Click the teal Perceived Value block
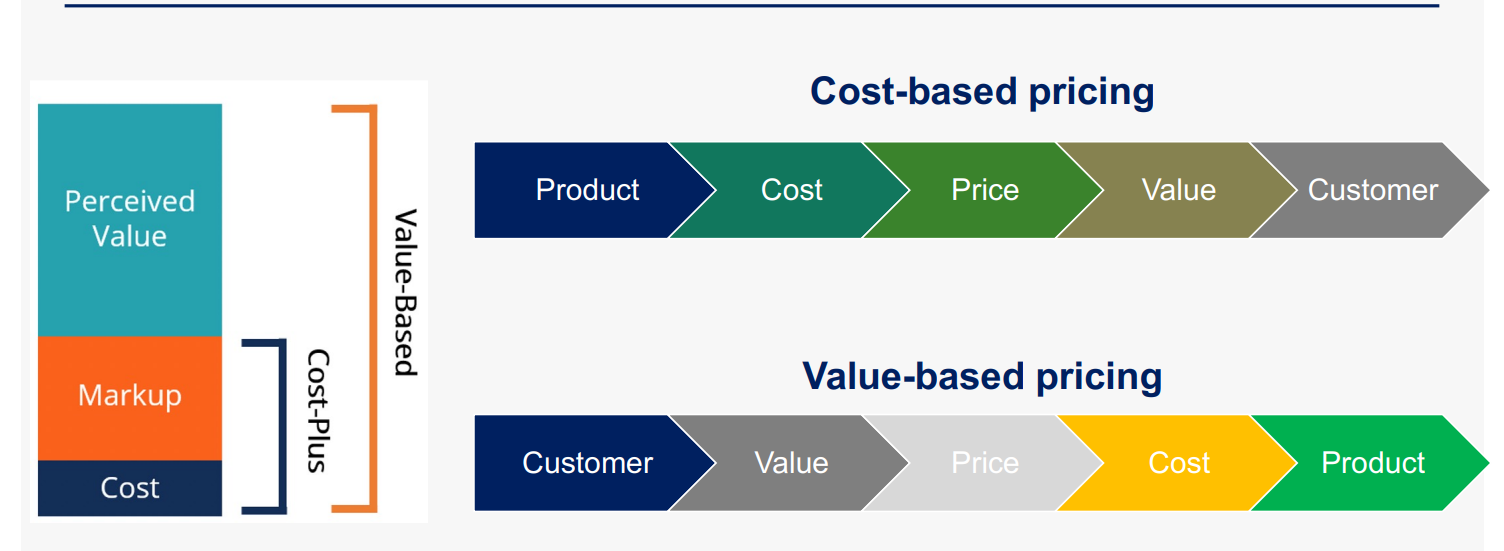This screenshot has height=551, width=1504. 130,219
